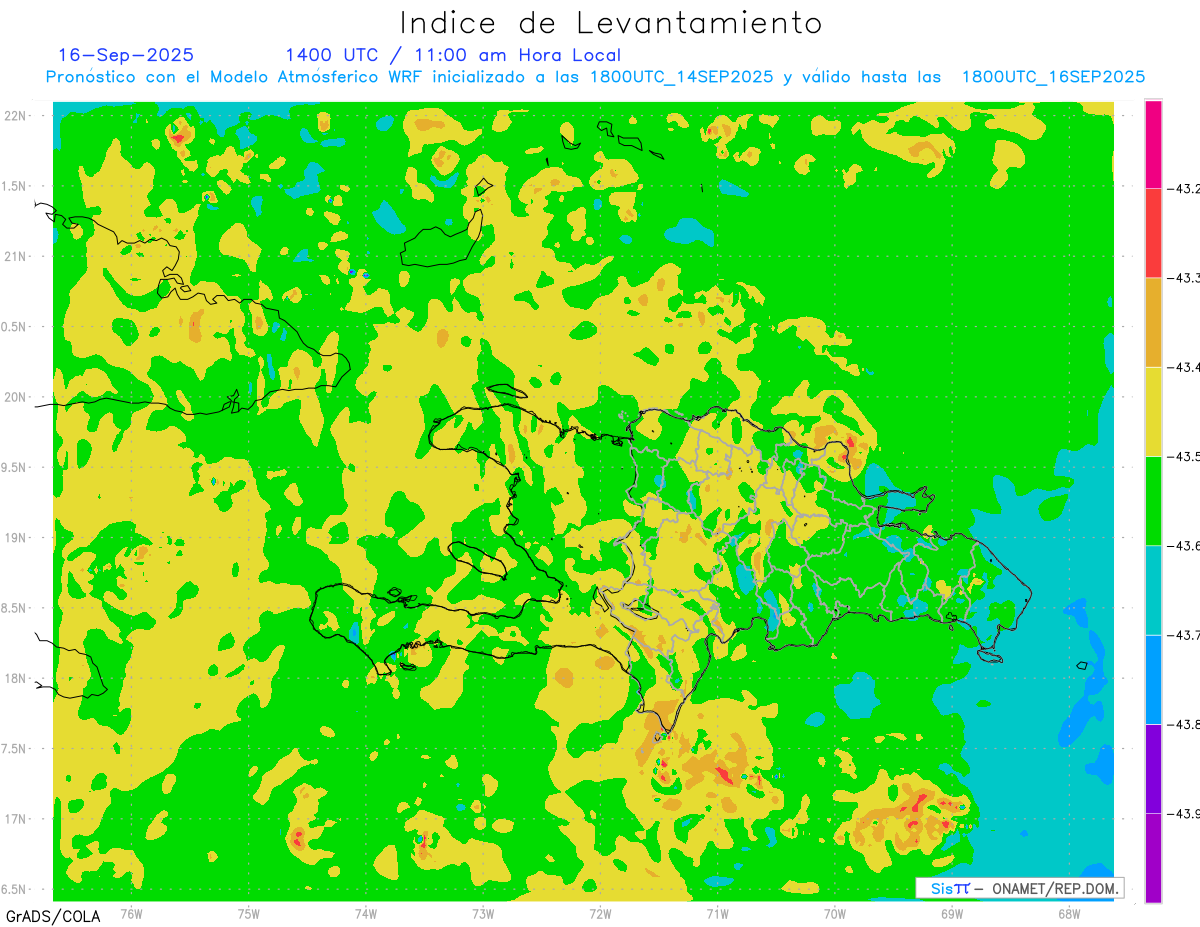
Task: Click the purple legend swatch between -43.8 and -43.9
Action: pyautogui.click(x=1153, y=768)
